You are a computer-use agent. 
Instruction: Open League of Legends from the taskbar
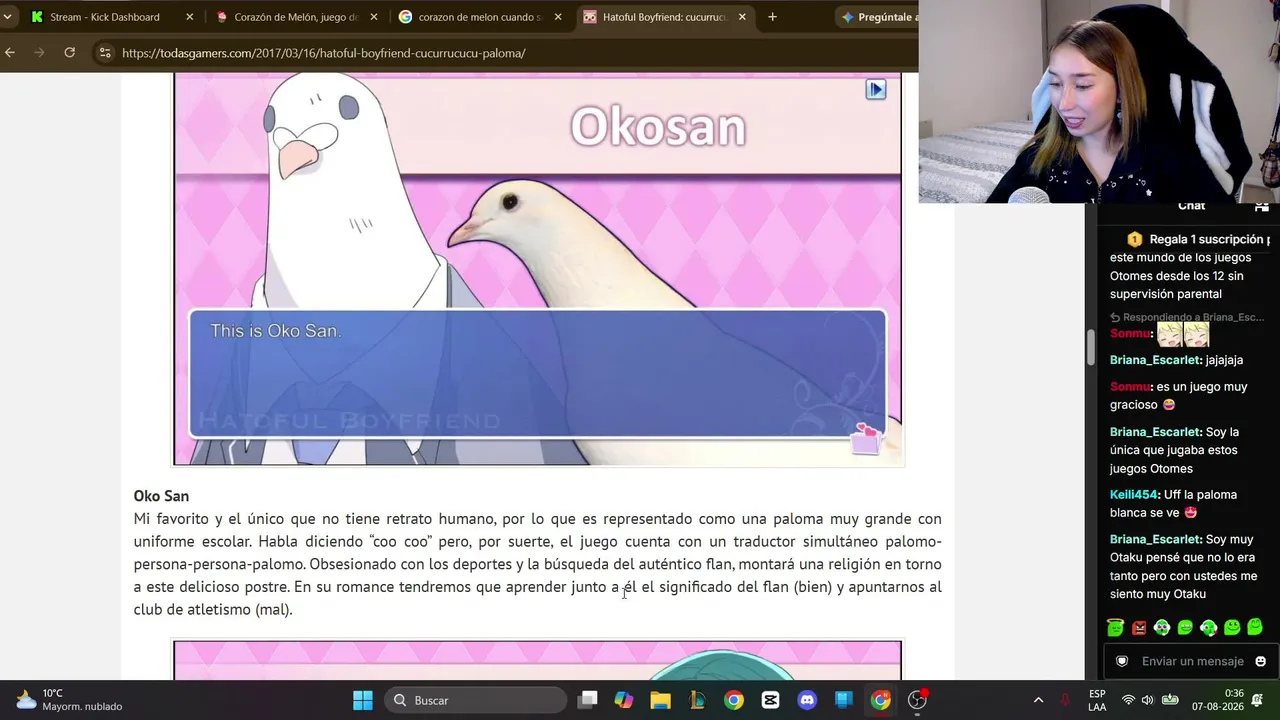(x=697, y=700)
